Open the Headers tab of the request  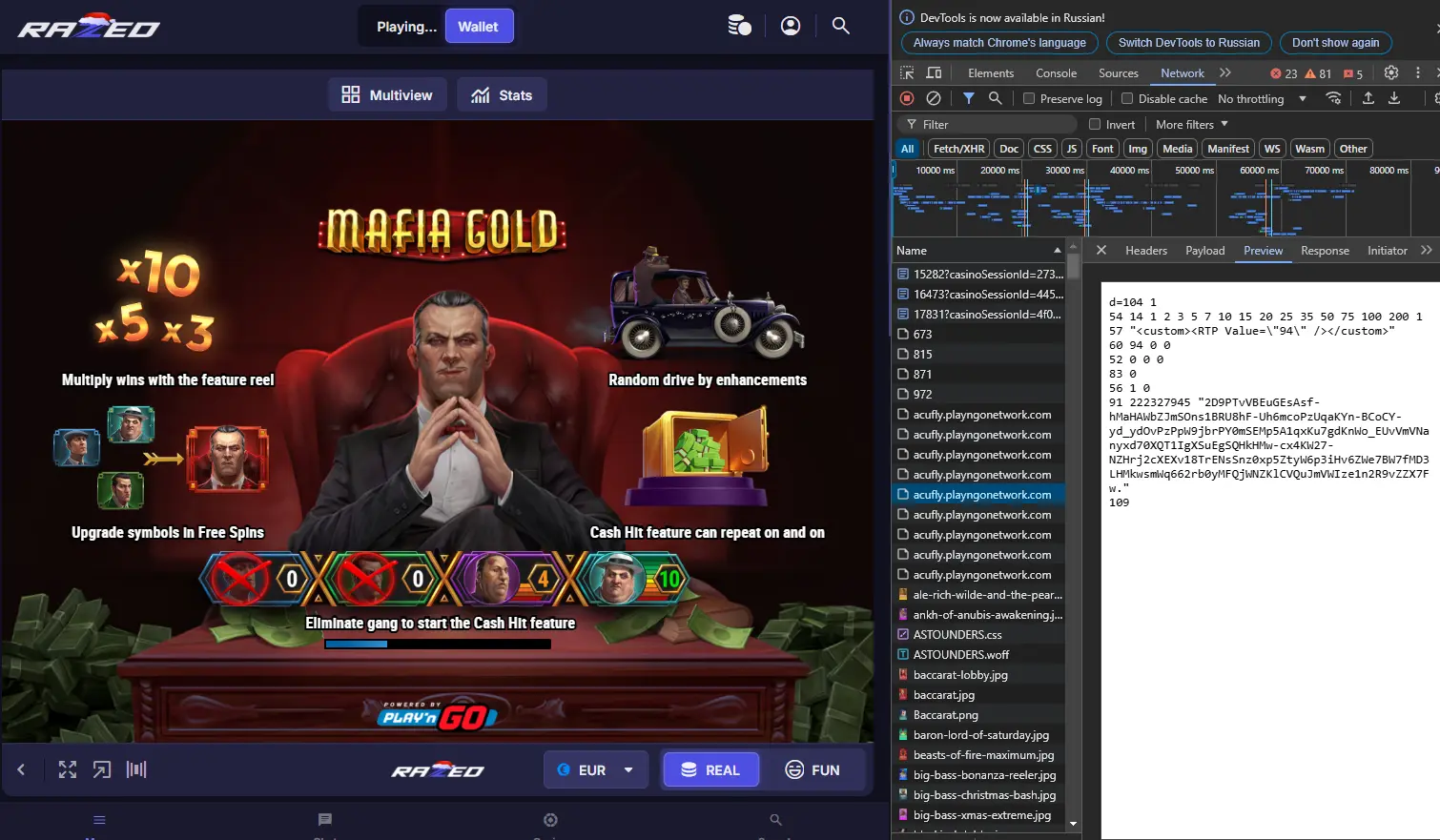coord(1146,250)
